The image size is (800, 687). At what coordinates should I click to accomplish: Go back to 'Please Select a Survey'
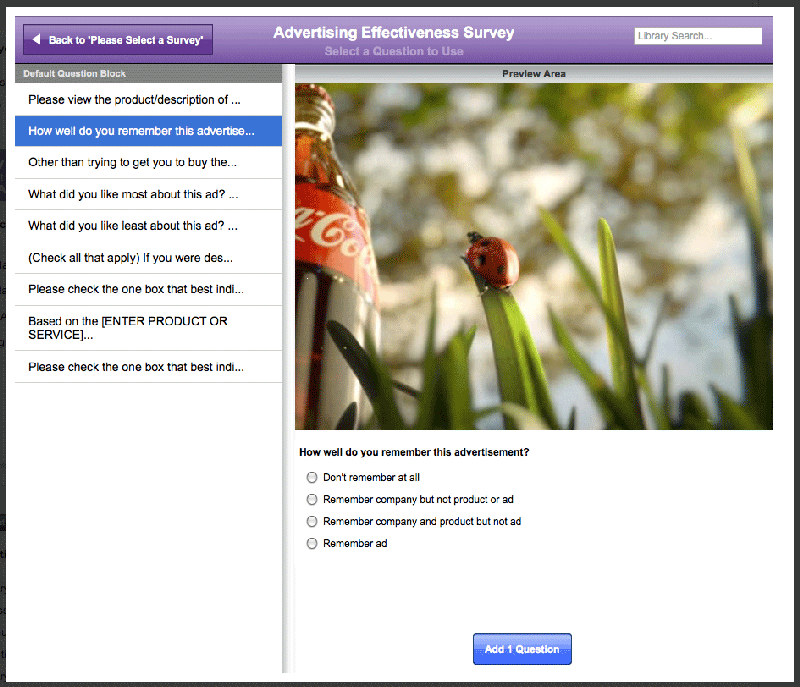click(118, 40)
